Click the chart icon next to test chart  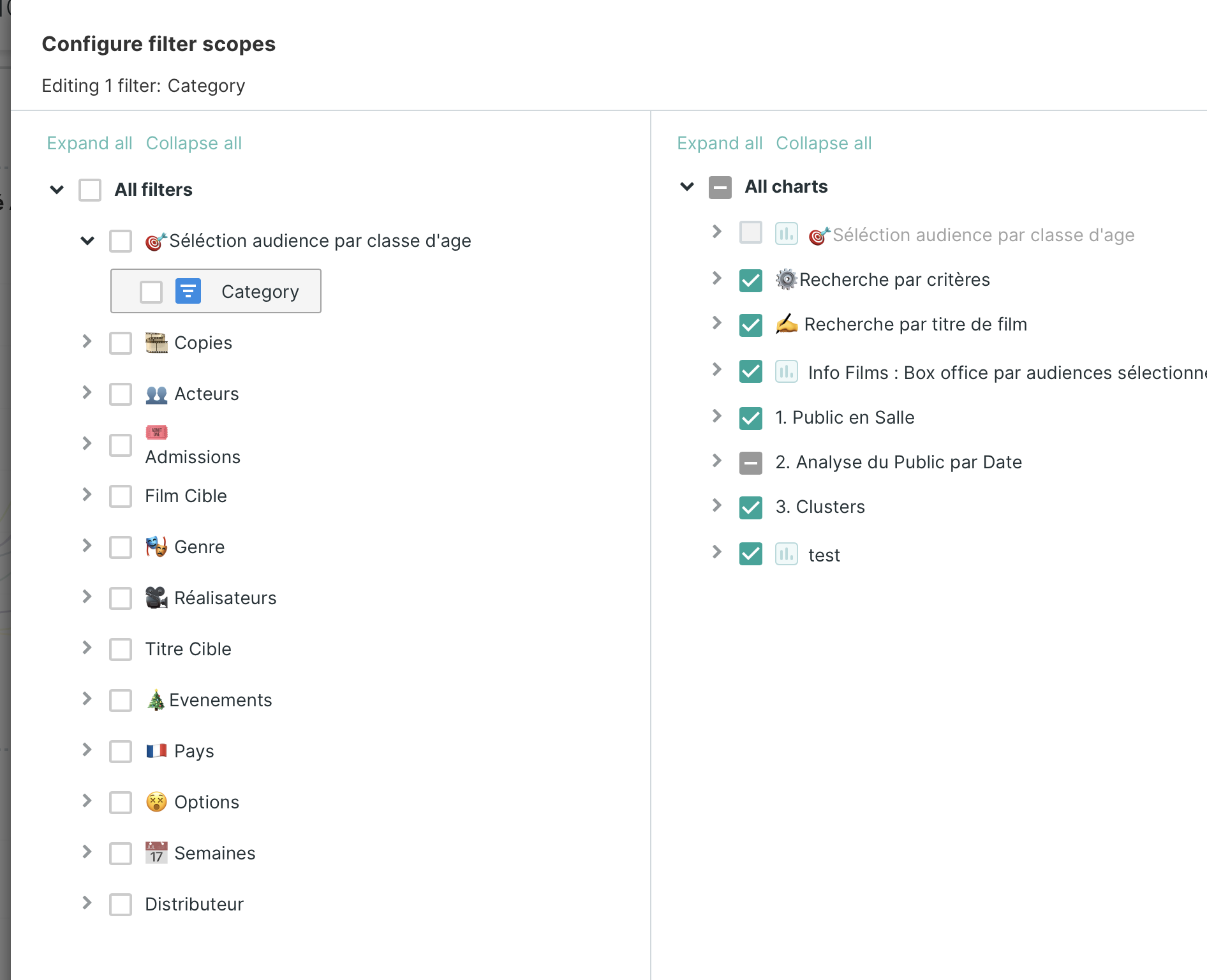click(787, 554)
